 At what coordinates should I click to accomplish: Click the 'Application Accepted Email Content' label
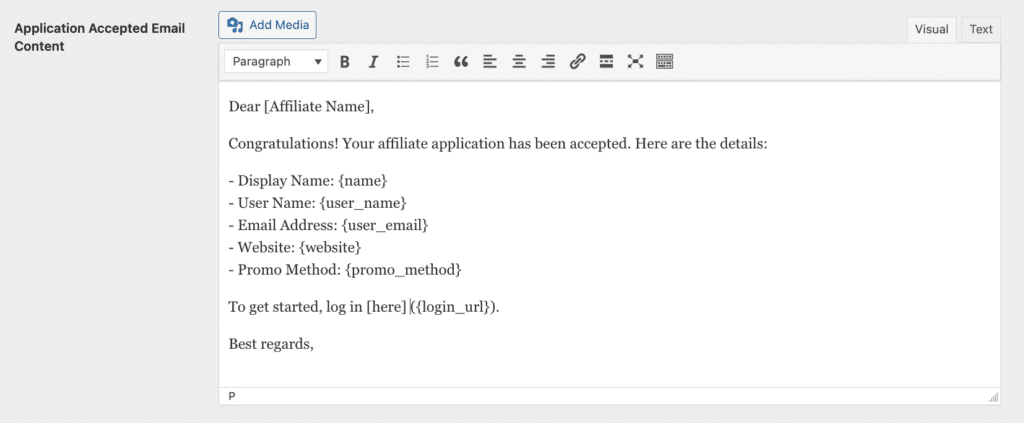100,38
